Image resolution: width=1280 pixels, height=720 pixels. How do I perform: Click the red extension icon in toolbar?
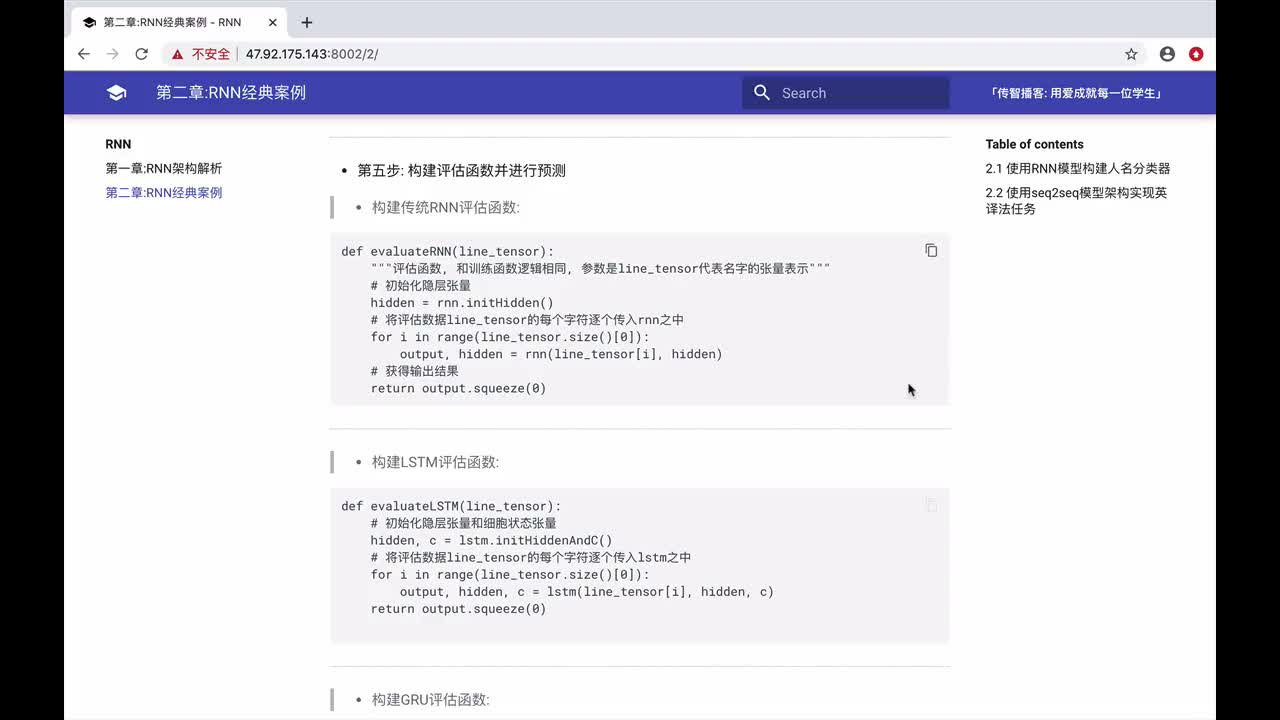click(x=1196, y=54)
